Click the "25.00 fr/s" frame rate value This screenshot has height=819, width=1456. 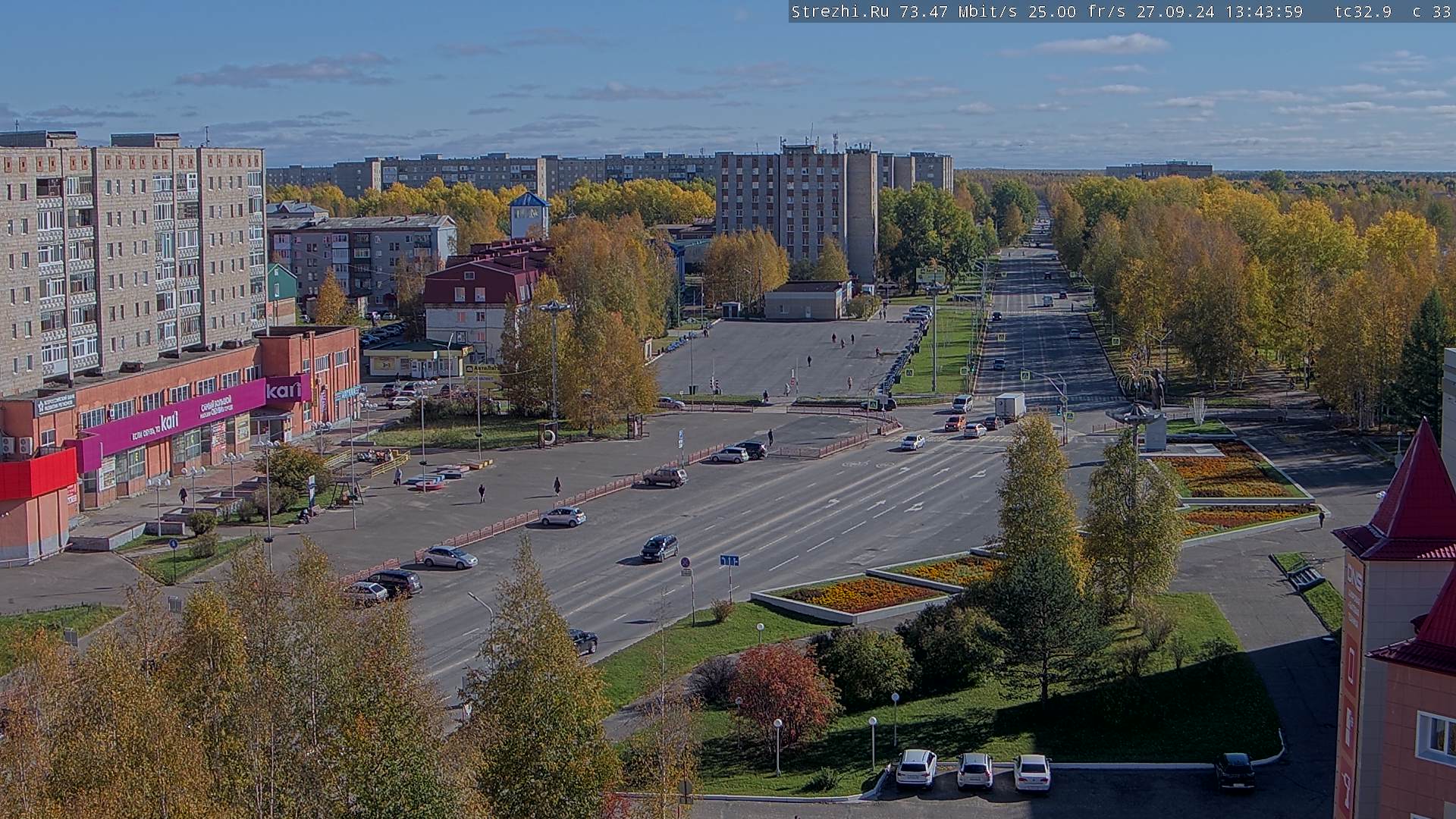coord(1077,11)
